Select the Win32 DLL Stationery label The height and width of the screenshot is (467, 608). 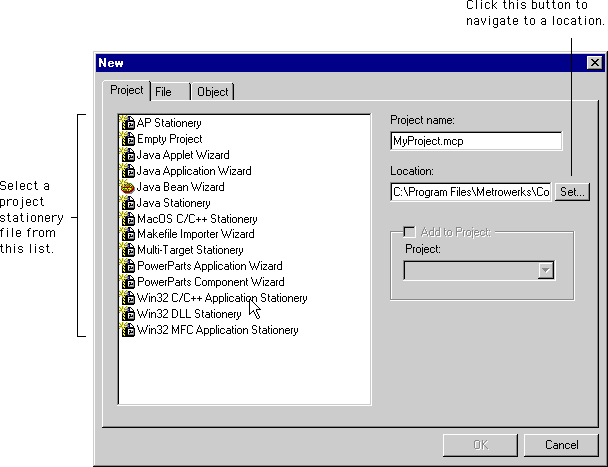(189, 314)
